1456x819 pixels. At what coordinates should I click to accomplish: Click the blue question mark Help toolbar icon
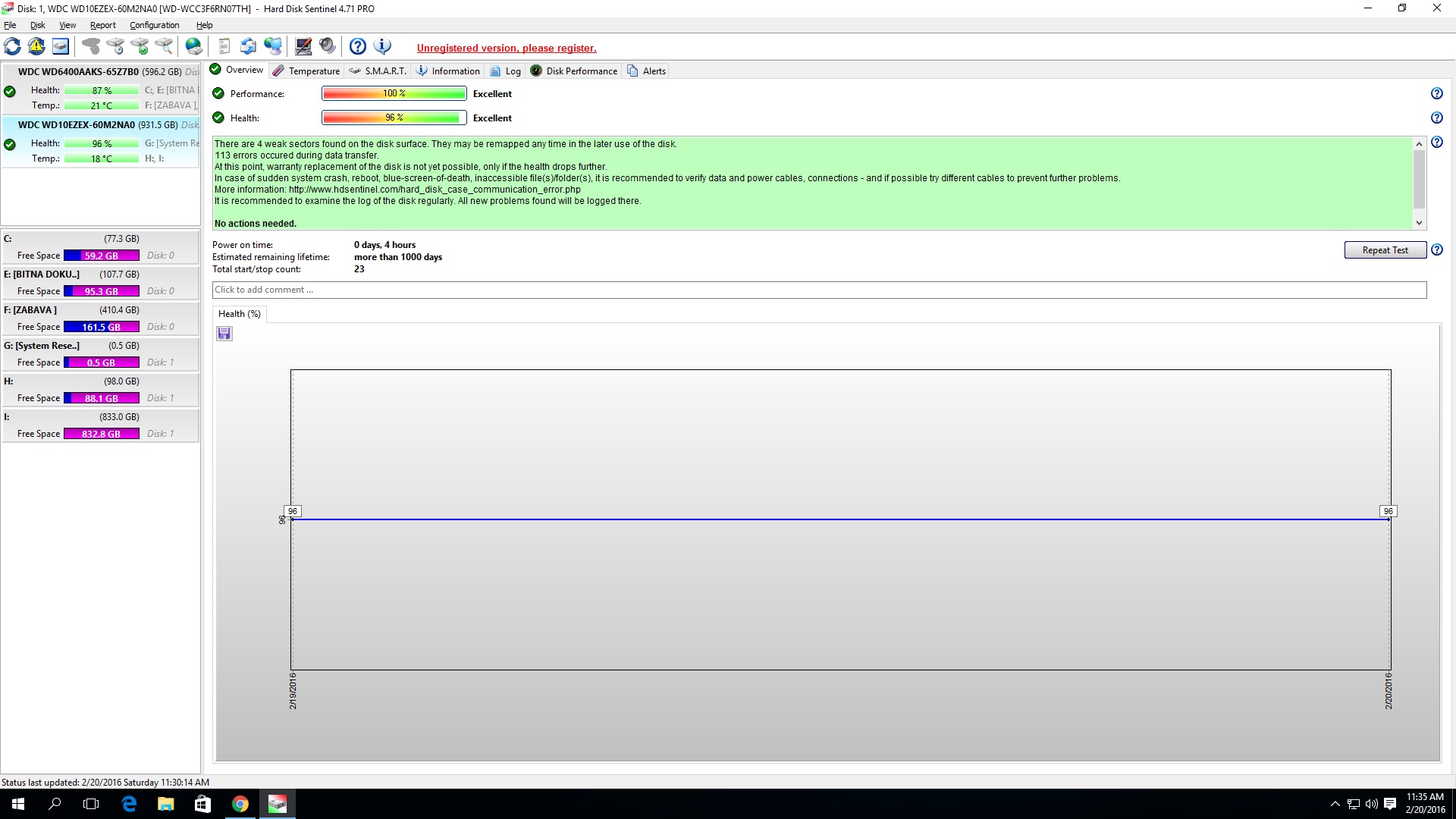point(358,46)
